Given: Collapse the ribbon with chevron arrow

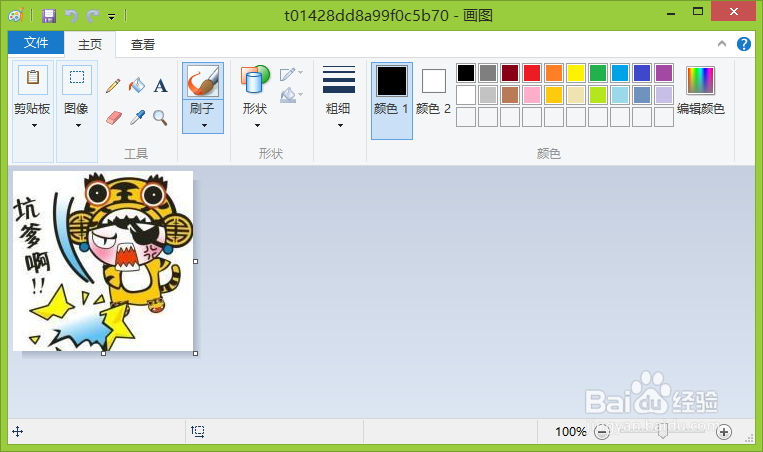Looking at the screenshot, I should [x=722, y=44].
